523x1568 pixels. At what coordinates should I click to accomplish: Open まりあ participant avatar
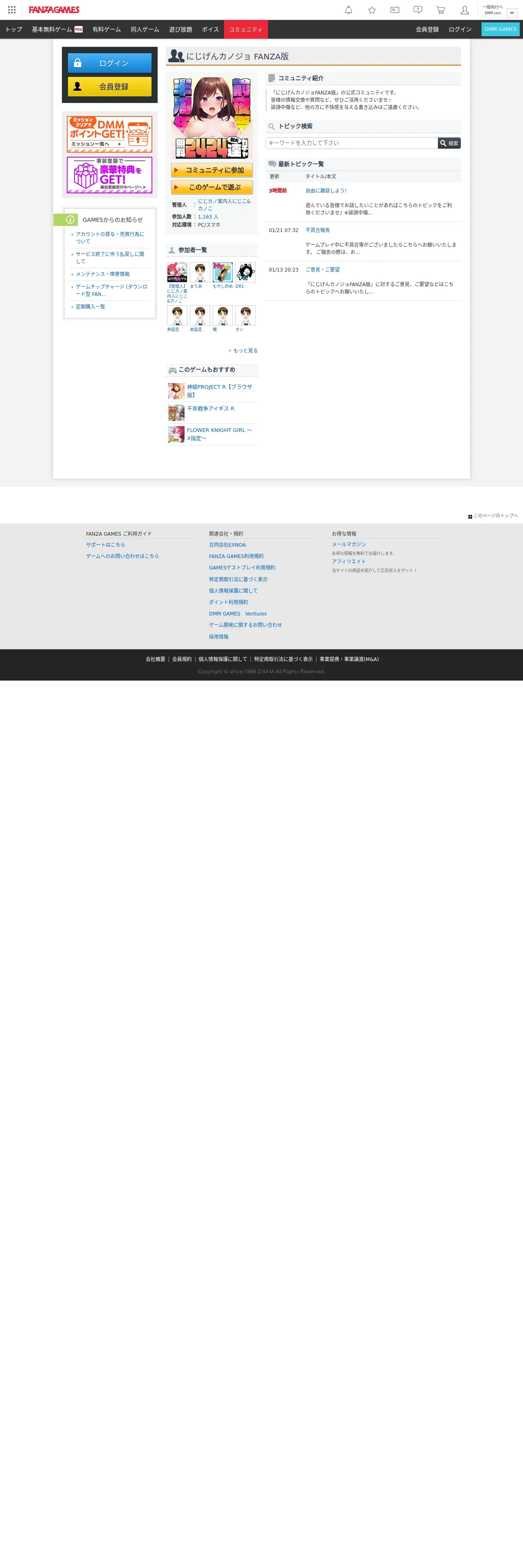click(x=200, y=272)
